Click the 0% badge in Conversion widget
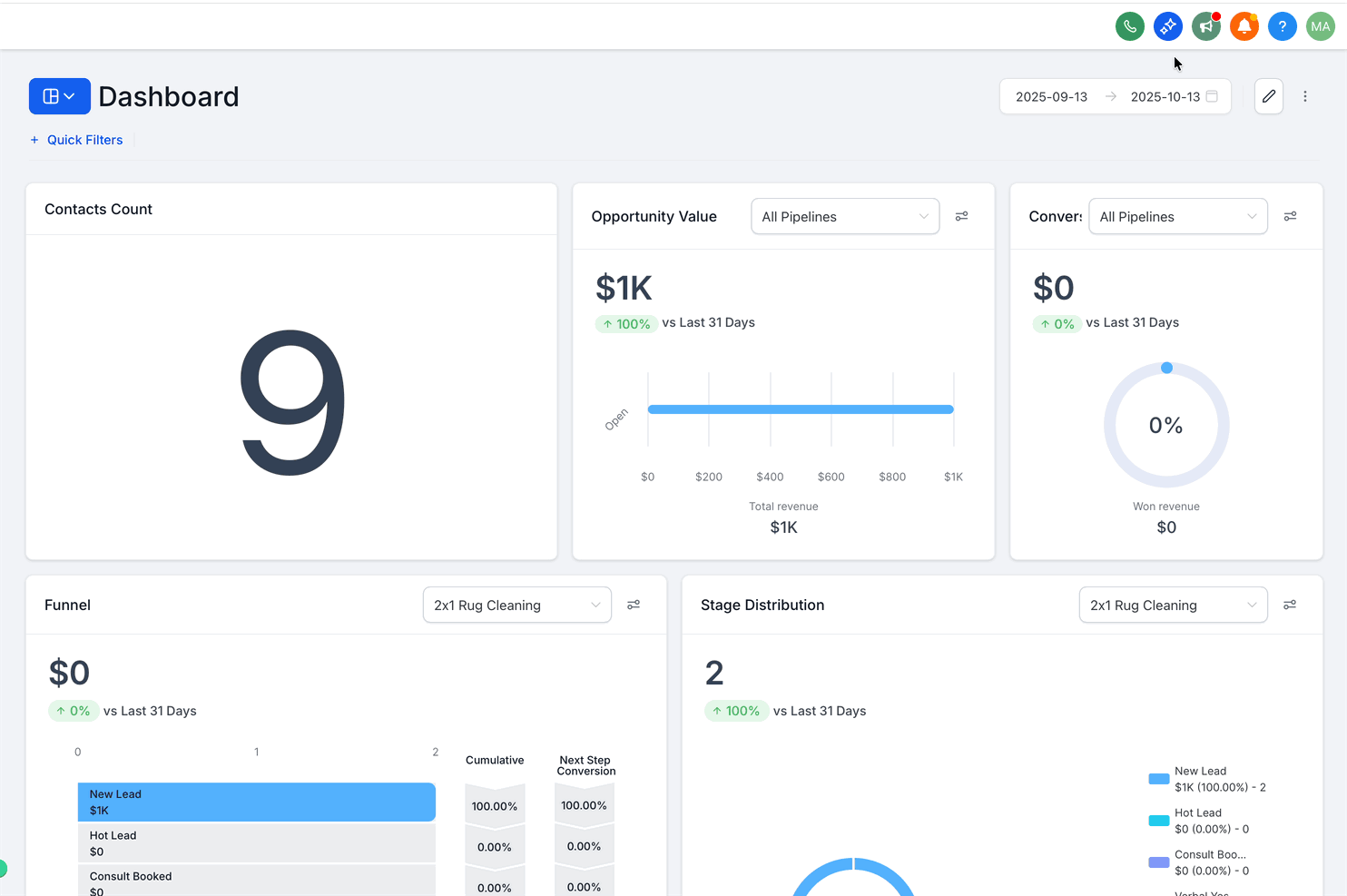Screen dimensions: 1347x896 point(1057,324)
